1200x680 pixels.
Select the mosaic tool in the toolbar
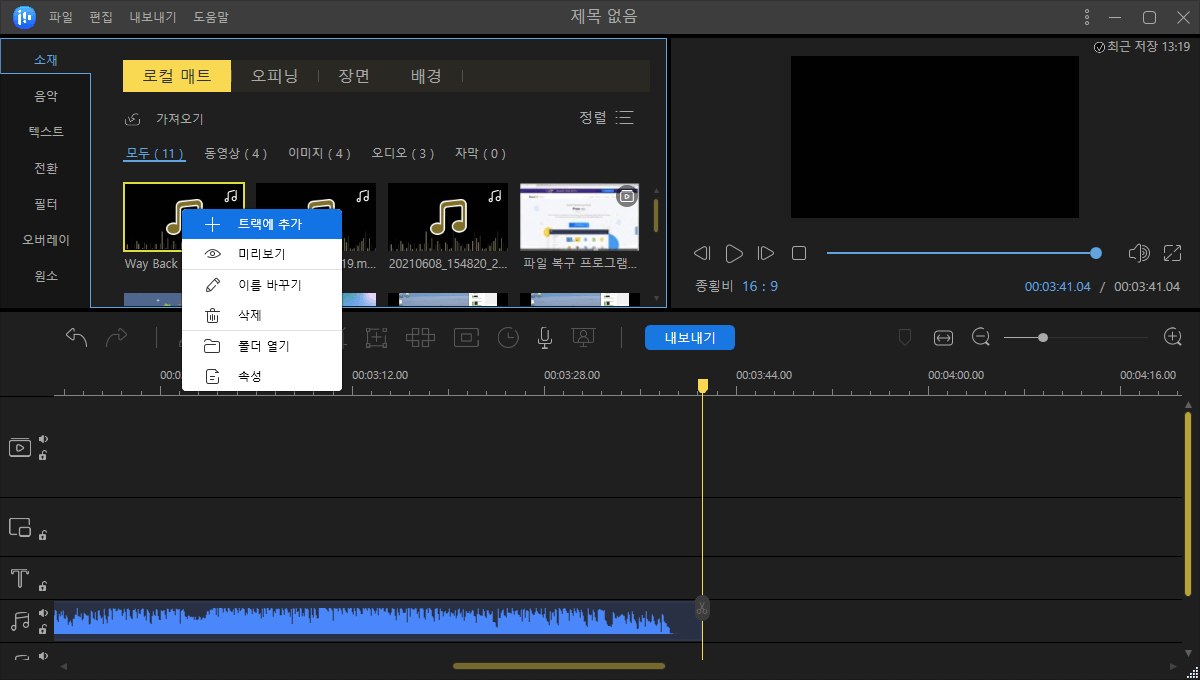click(x=420, y=338)
